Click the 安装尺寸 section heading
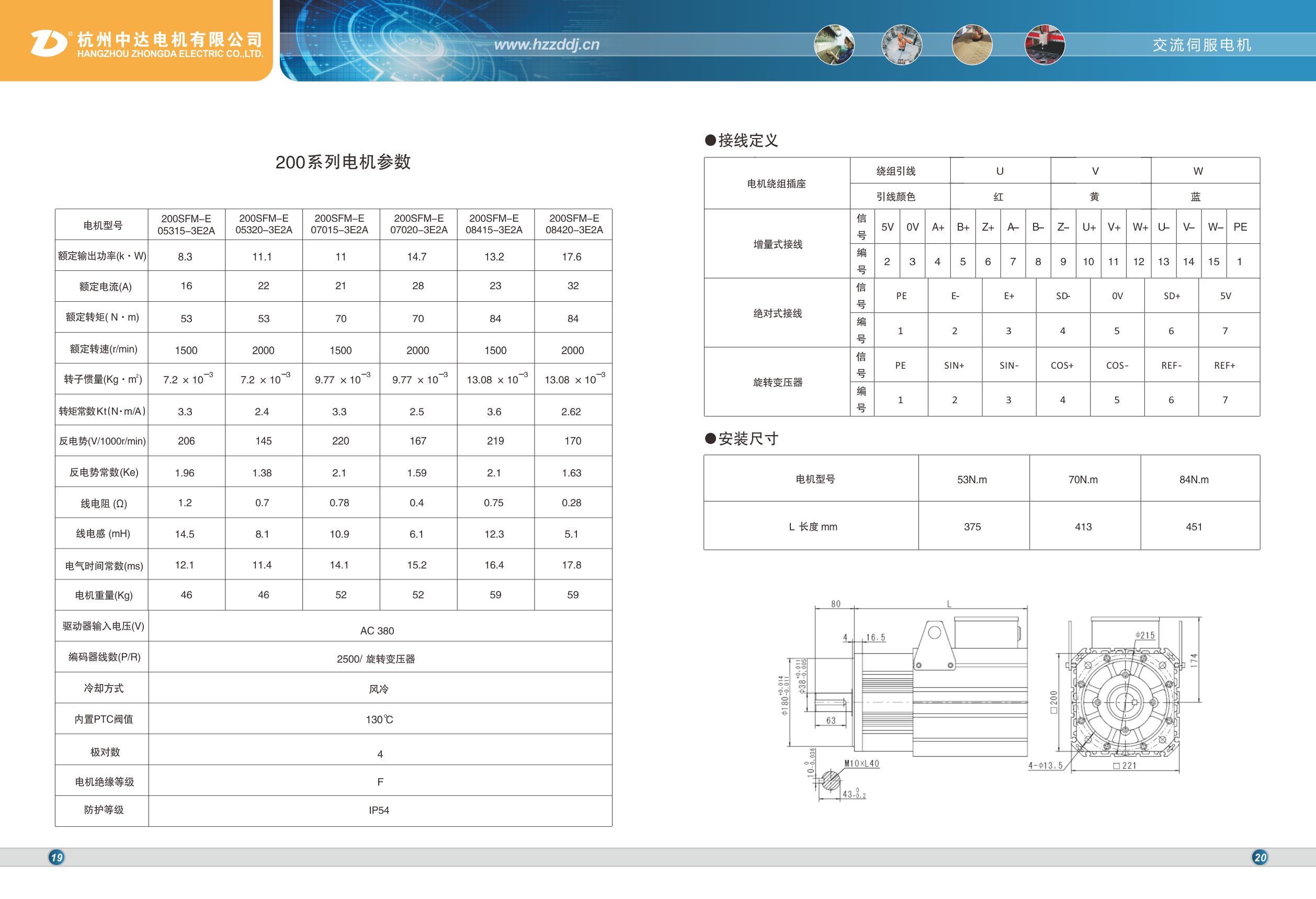1316x899 pixels. pyautogui.click(x=748, y=439)
